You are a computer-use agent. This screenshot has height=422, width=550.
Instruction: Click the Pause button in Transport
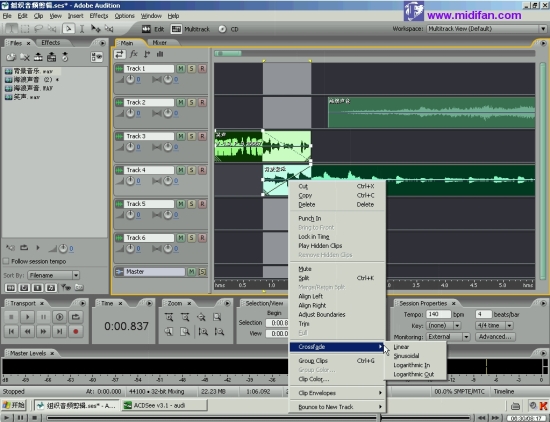43,317
